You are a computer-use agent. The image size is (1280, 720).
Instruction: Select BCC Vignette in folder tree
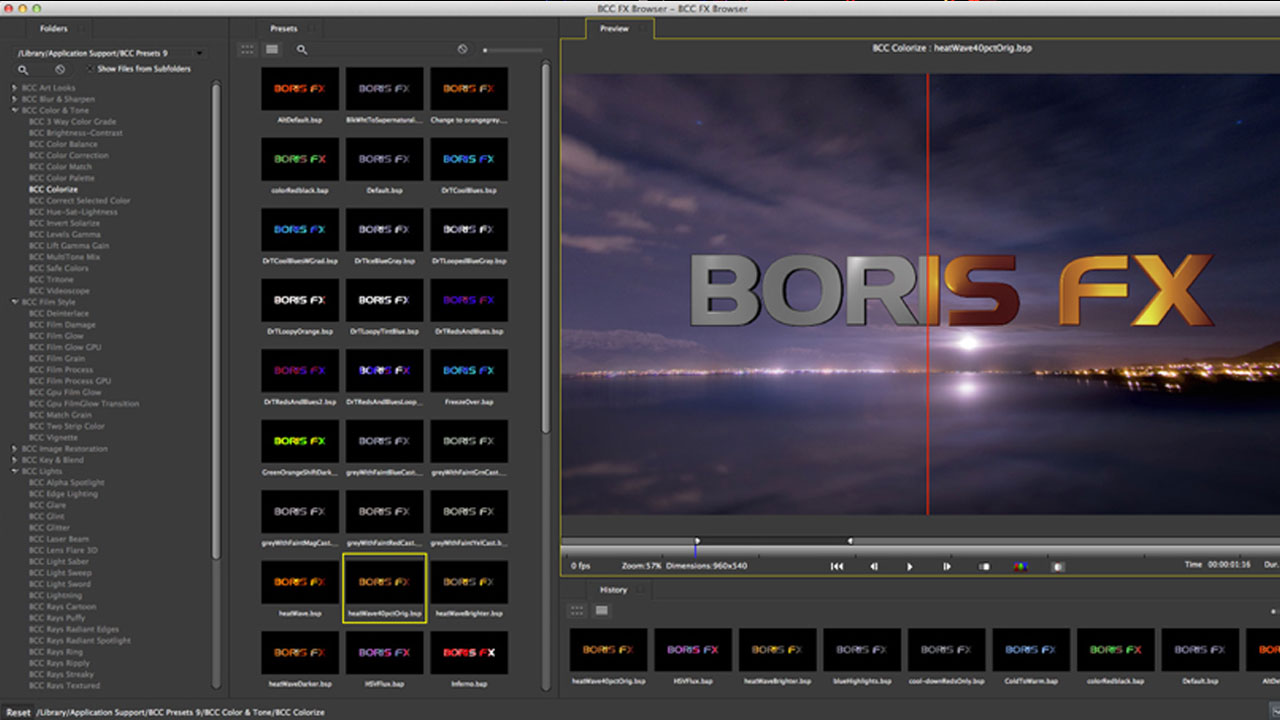(53, 437)
